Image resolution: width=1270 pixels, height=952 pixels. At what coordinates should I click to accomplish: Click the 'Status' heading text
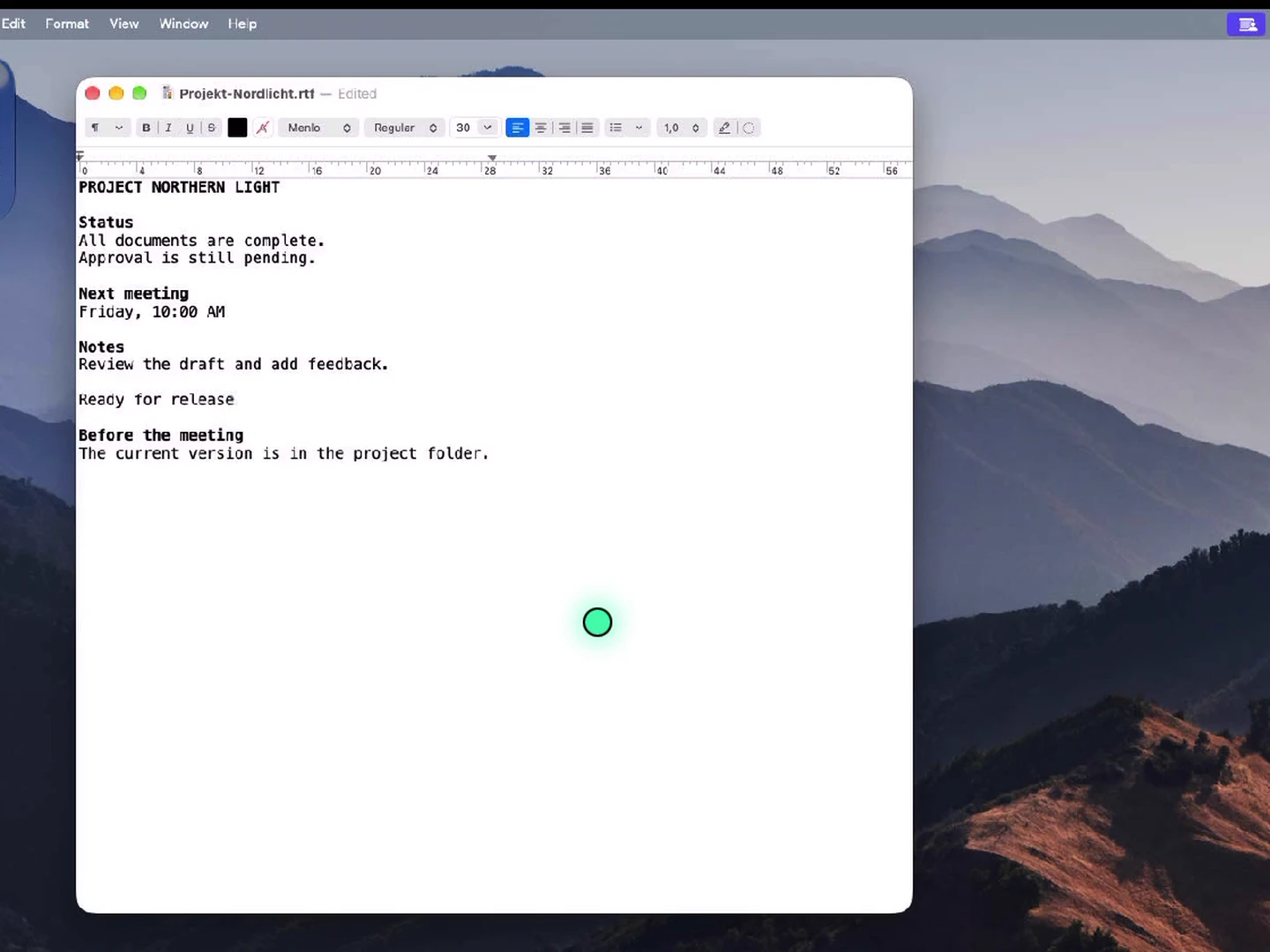point(106,222)
